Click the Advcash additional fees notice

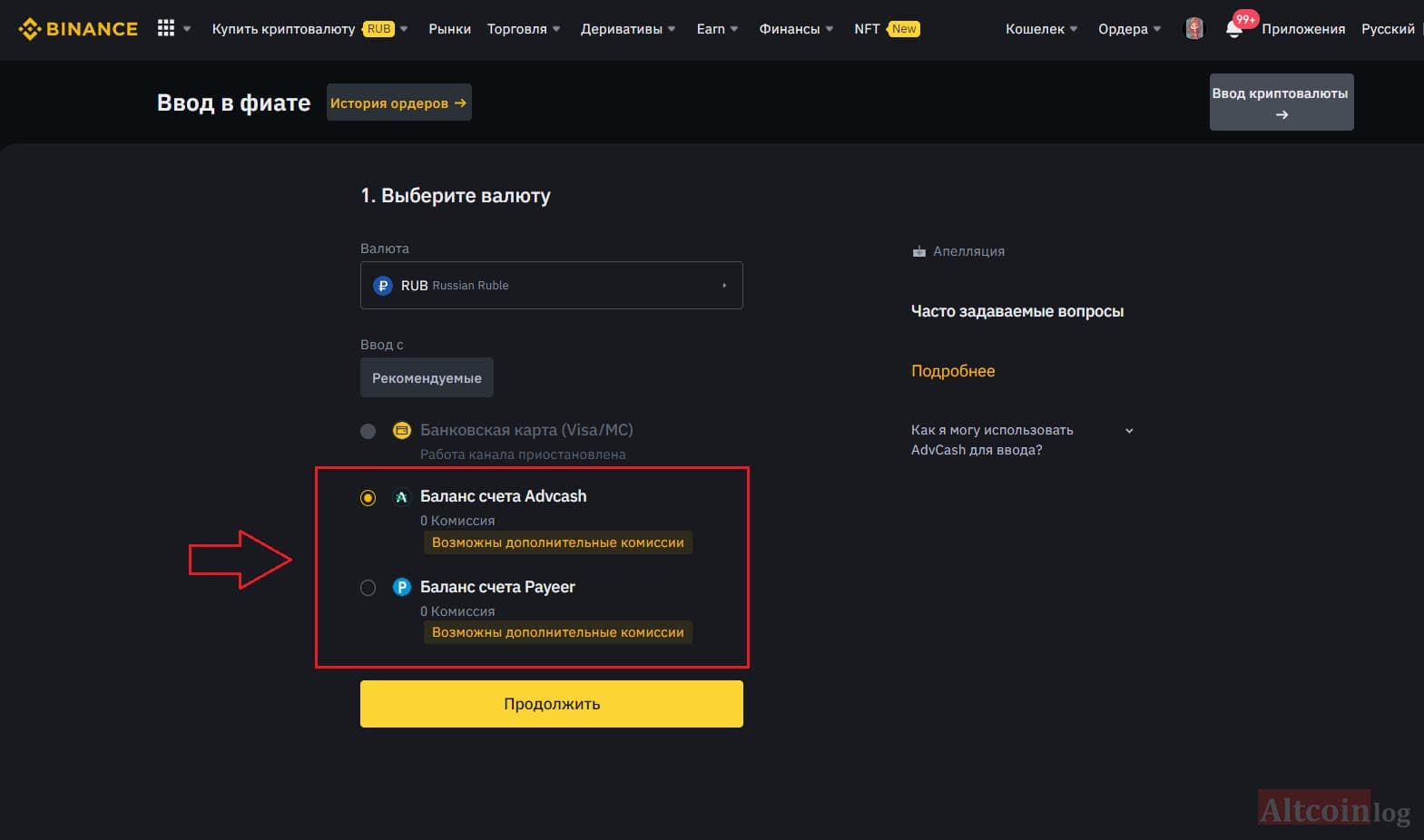pos(558,542)
